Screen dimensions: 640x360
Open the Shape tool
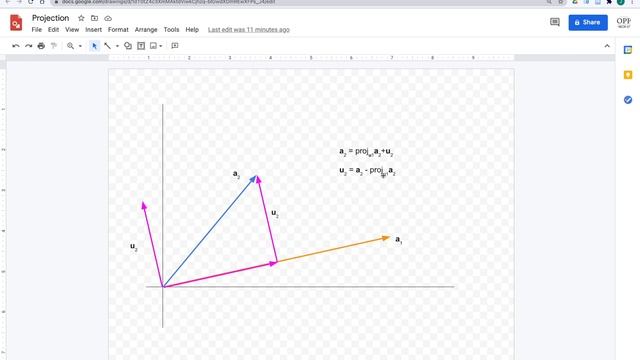tap(128, 46)
